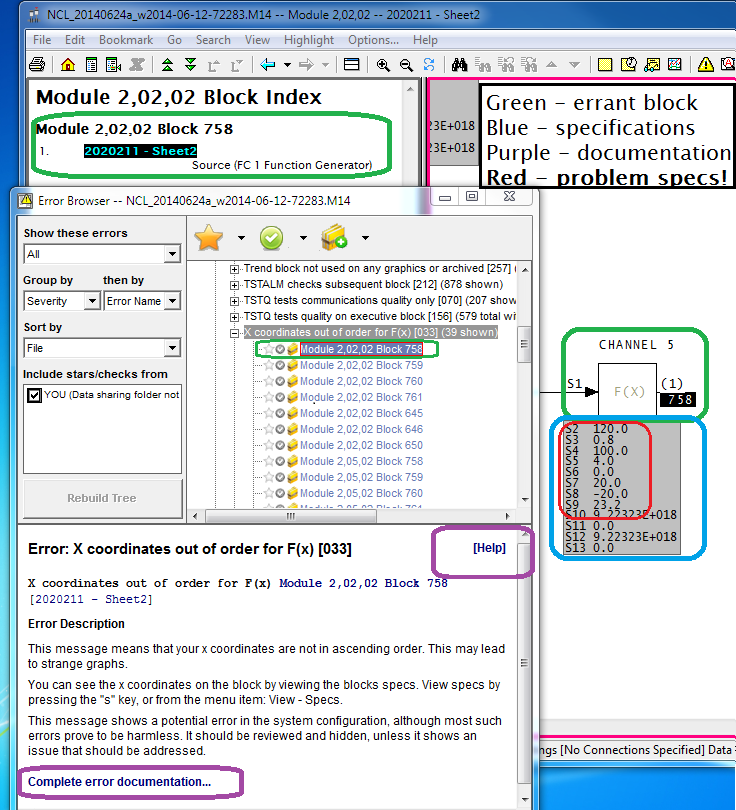The width and height of the screenshot is (736, 810).
Task: Click the block number 758 label
Action: [x=678, y=399]
